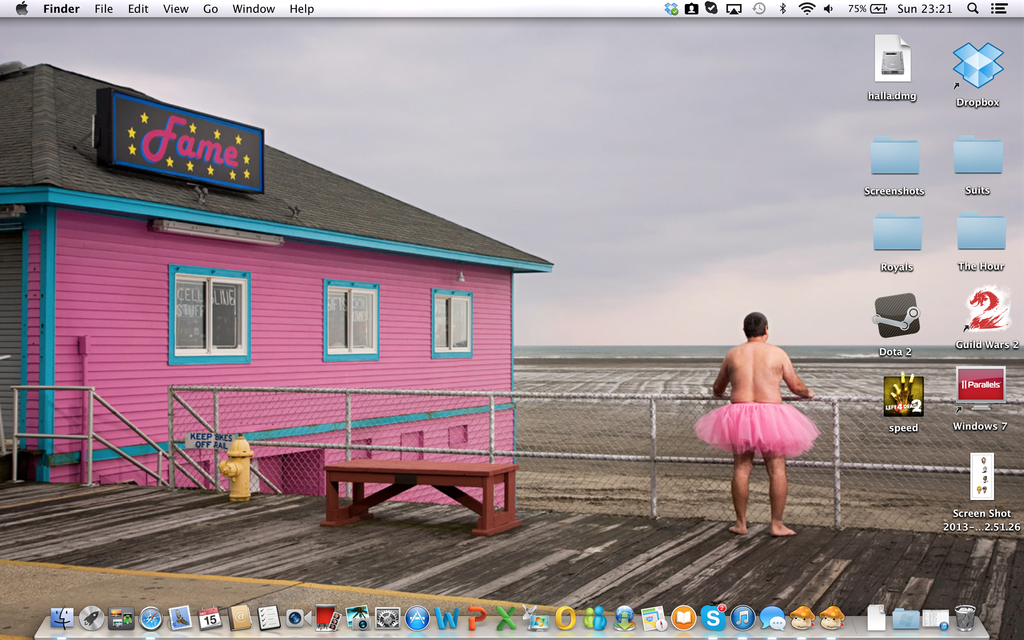The height and width of the screenshot is (640, 1024).
Task: Open the Guild Wars 2 shortcut
Action: pyautogui.click(x=986, y=310)
